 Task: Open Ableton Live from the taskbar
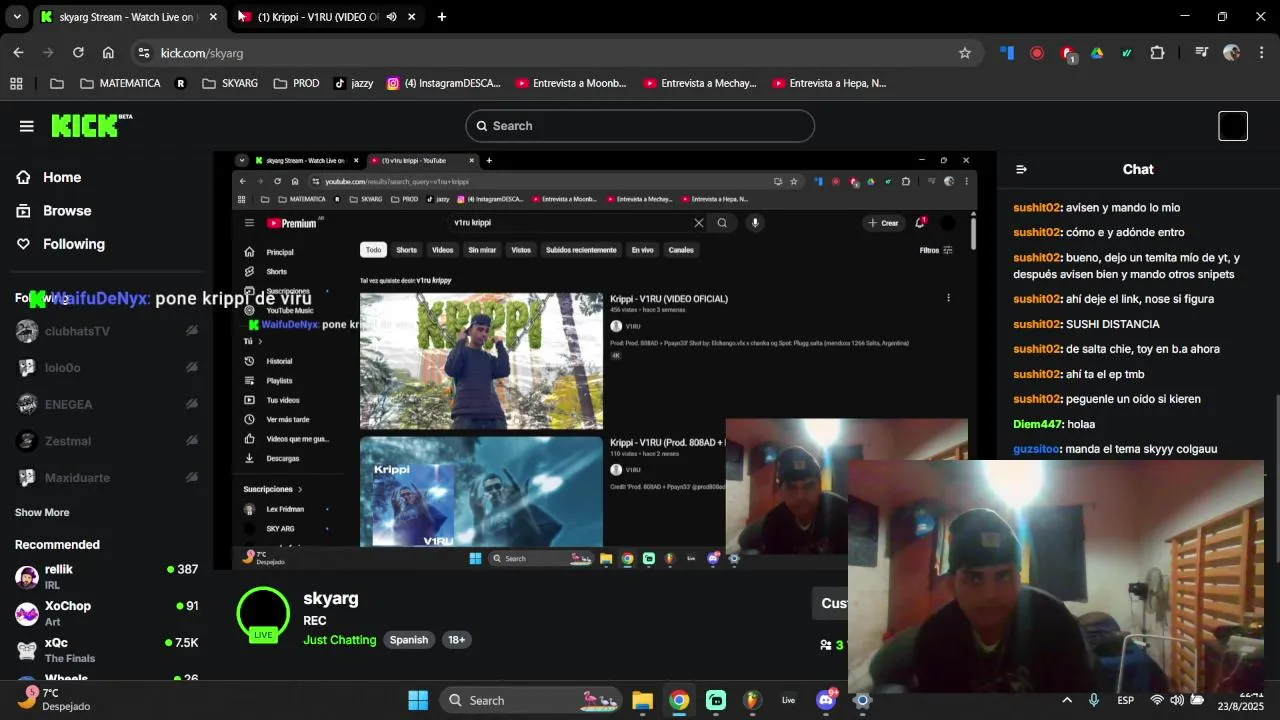coord(788,700)
